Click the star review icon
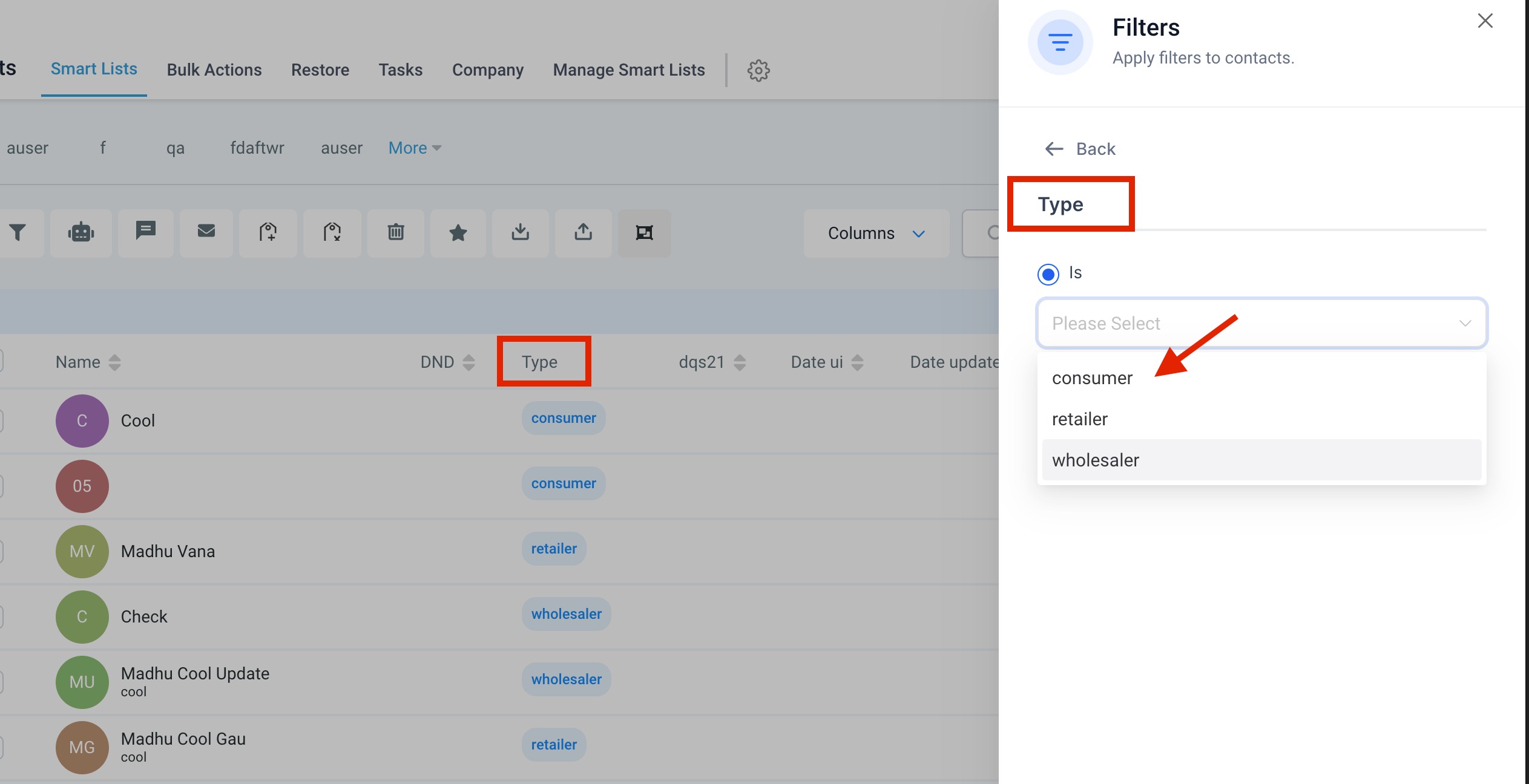Image resolution: width=1529 pixels, height=784 pixels. (458, 233)
